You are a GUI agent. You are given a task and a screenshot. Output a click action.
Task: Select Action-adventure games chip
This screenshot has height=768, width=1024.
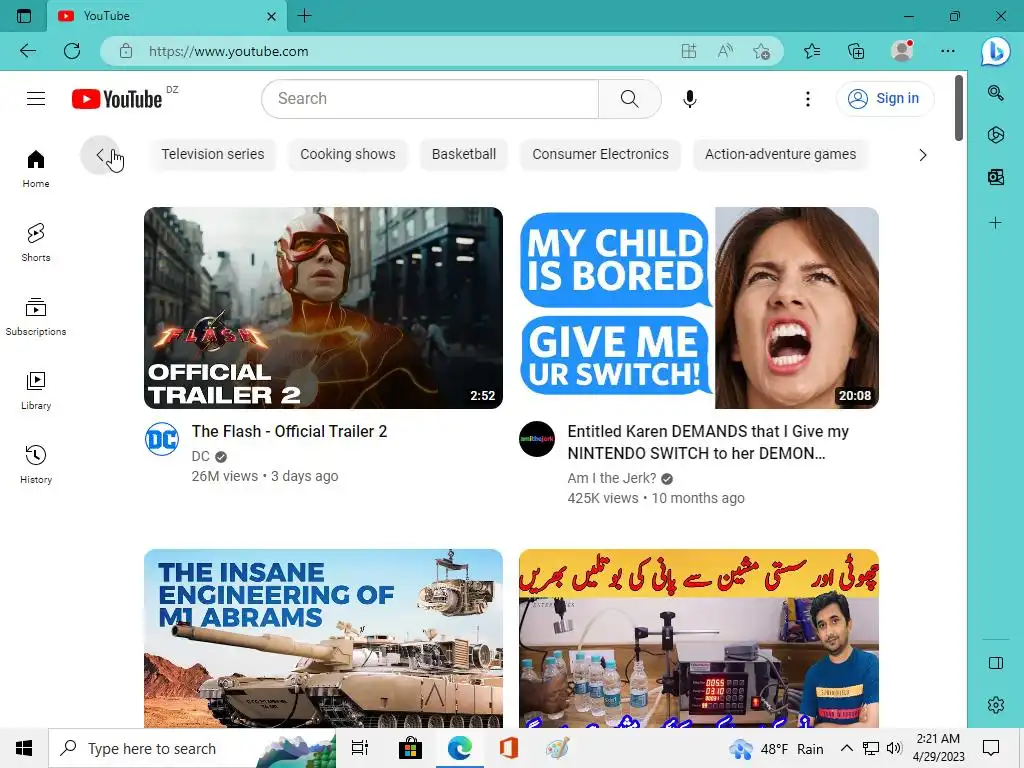click(780, 154)
